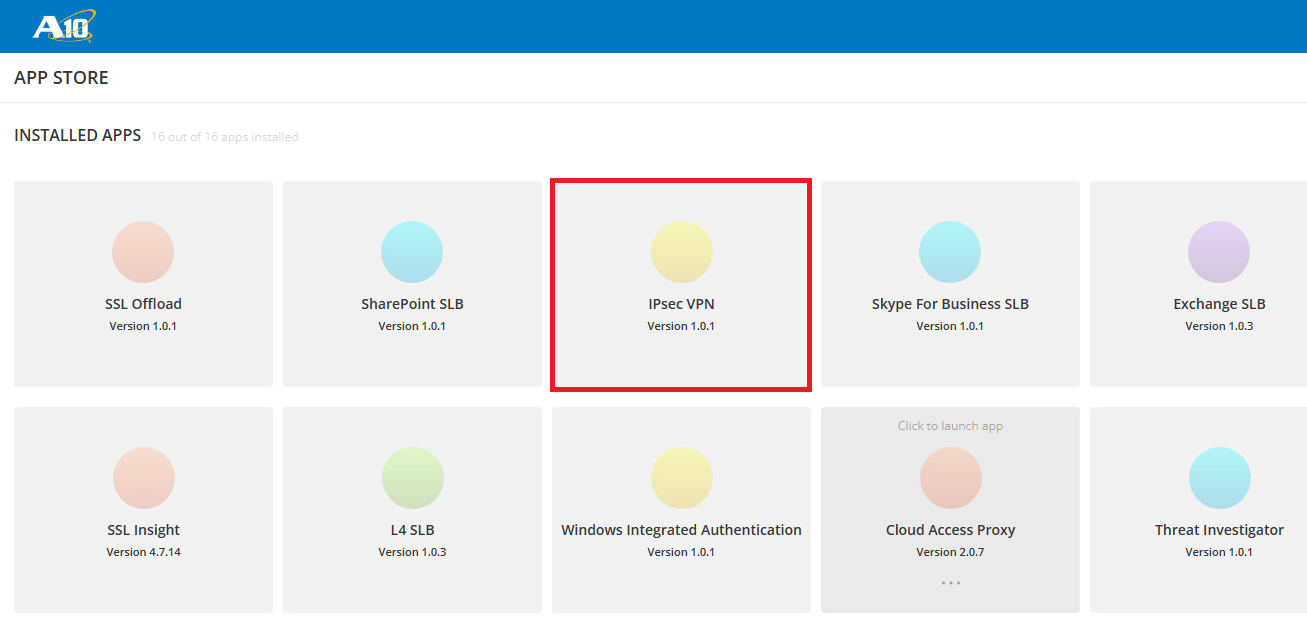Click 'Click to launch app' hint text

950,426
